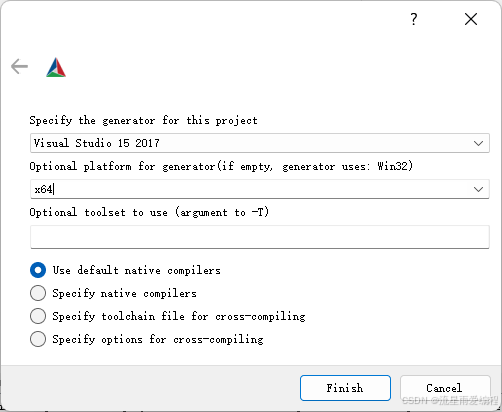Go back using the left arrow icon
Screen dimensions: 502x412
click(x=19, y=66)
